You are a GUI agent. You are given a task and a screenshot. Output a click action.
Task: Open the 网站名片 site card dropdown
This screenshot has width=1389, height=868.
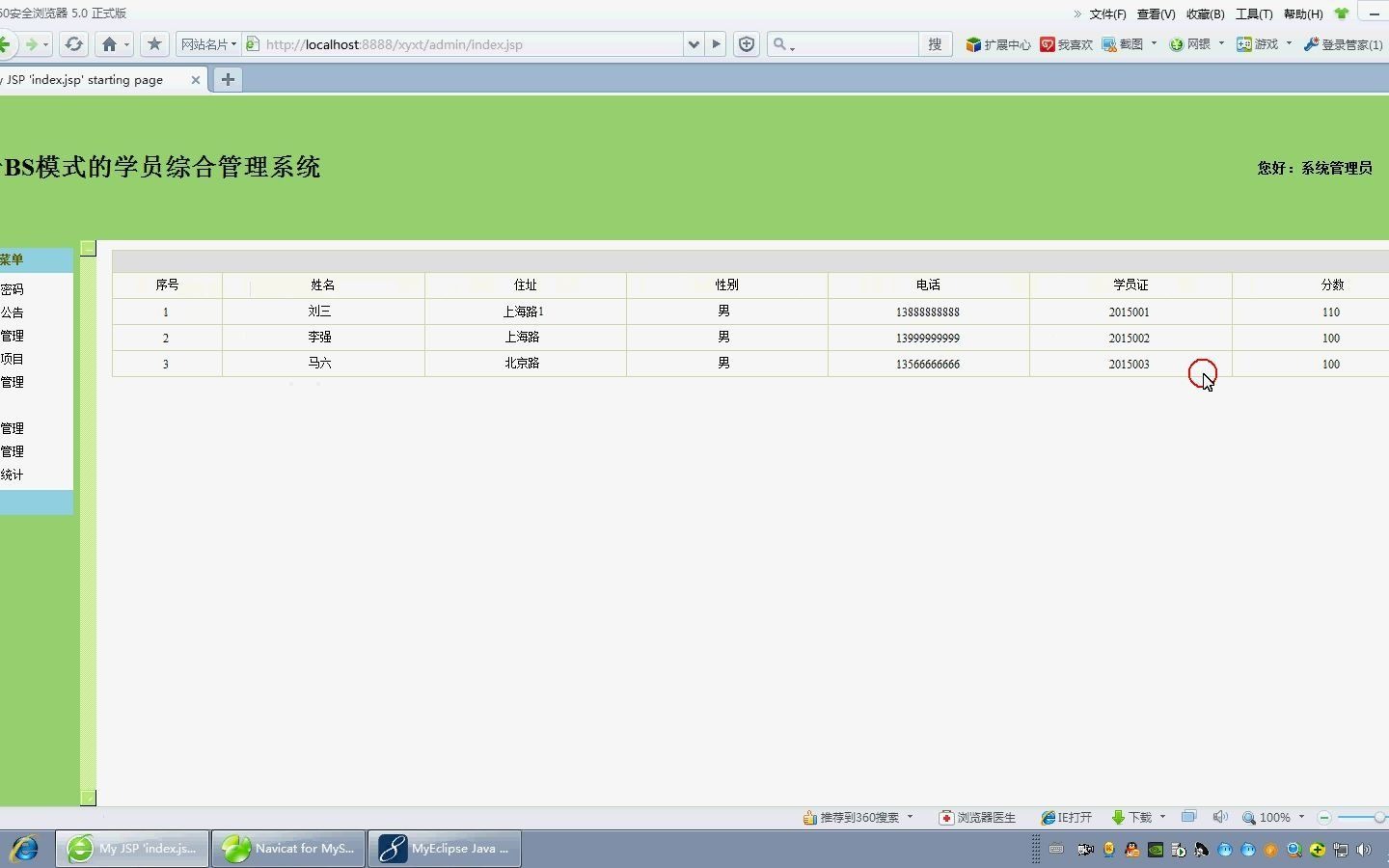pos(207,44)
